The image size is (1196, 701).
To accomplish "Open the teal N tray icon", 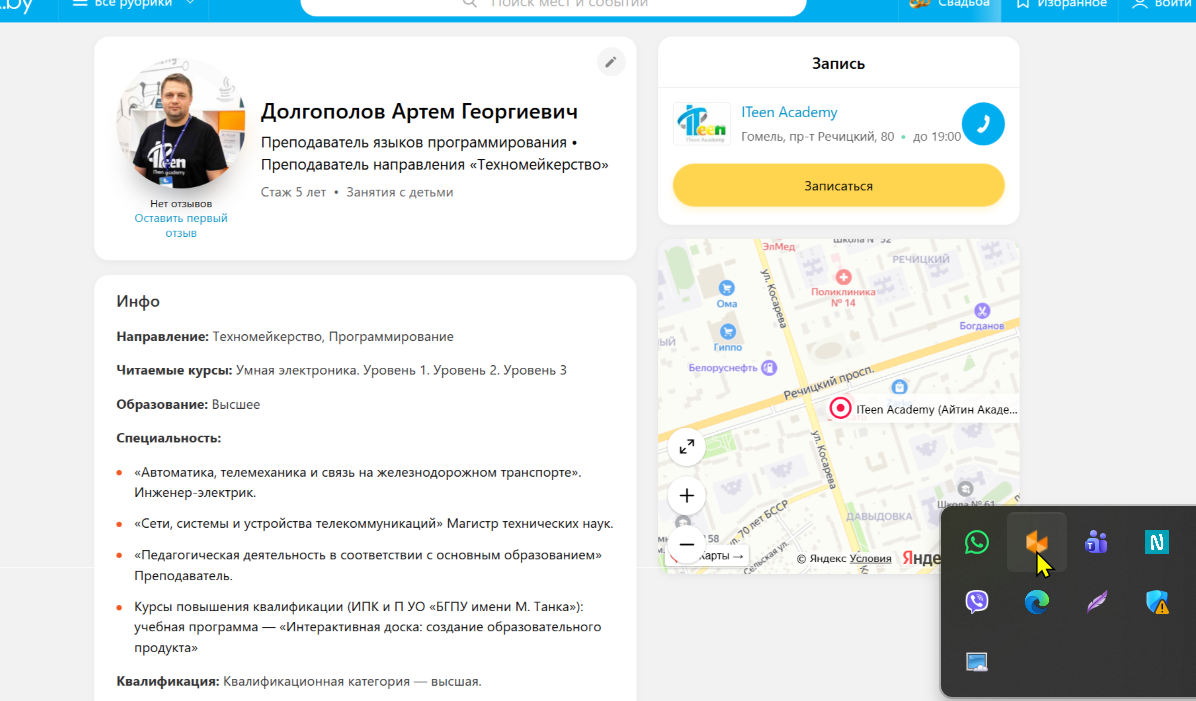I will pyautogui.click(x=1156, y=542).
